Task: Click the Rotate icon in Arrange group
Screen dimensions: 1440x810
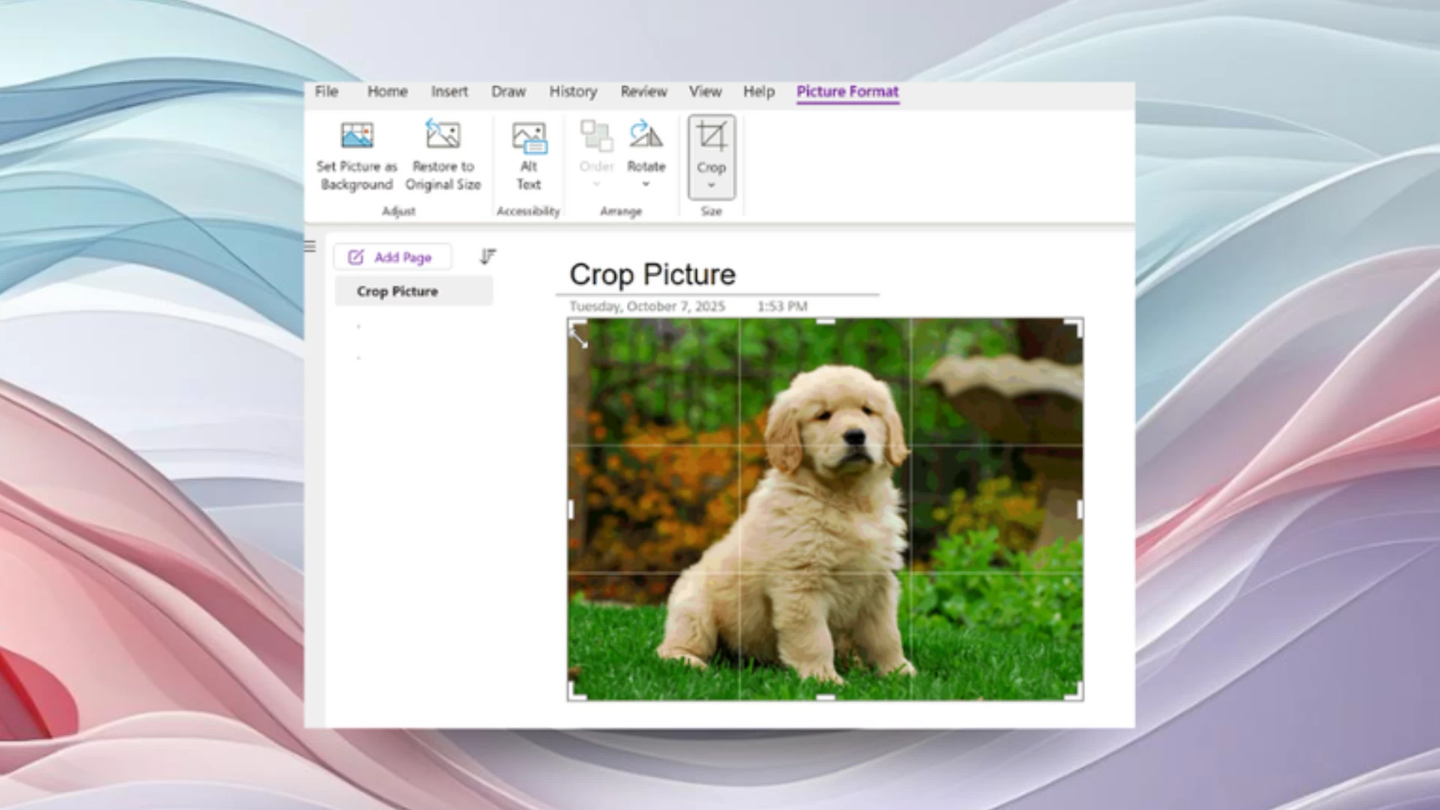Action: click(x=645, y=135)
